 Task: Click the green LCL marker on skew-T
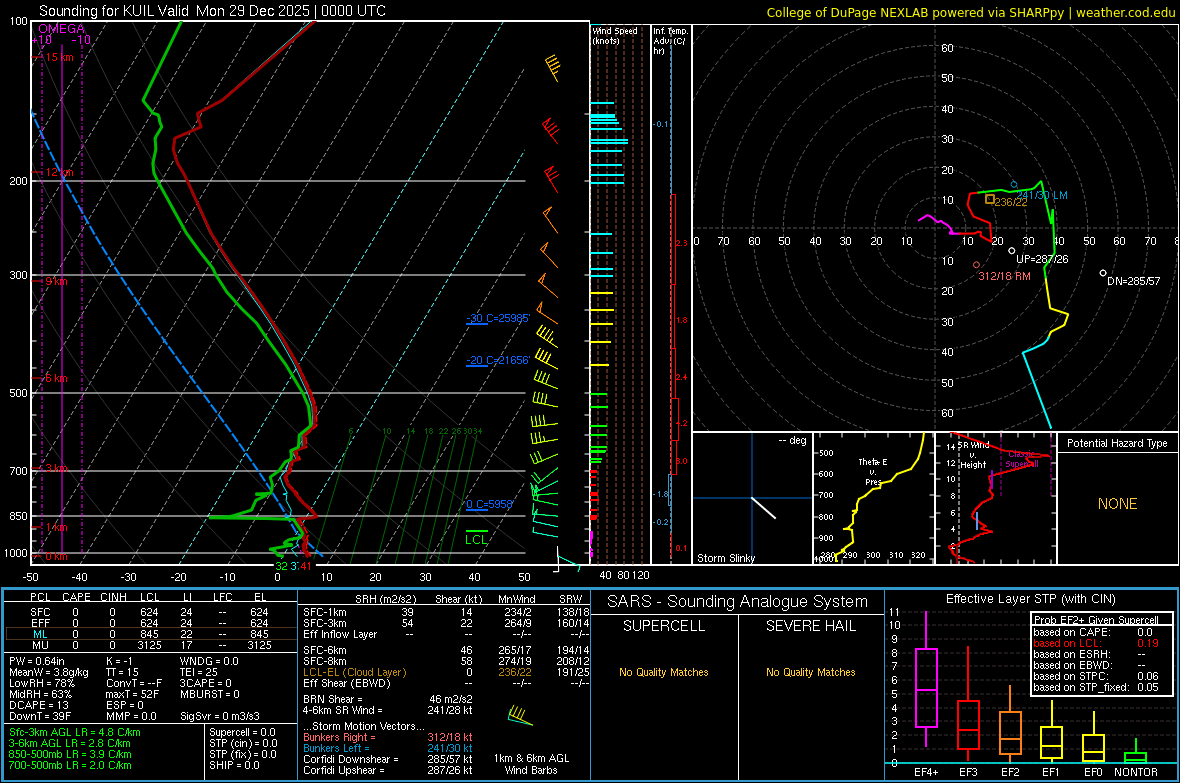click(x=476, y=538)
